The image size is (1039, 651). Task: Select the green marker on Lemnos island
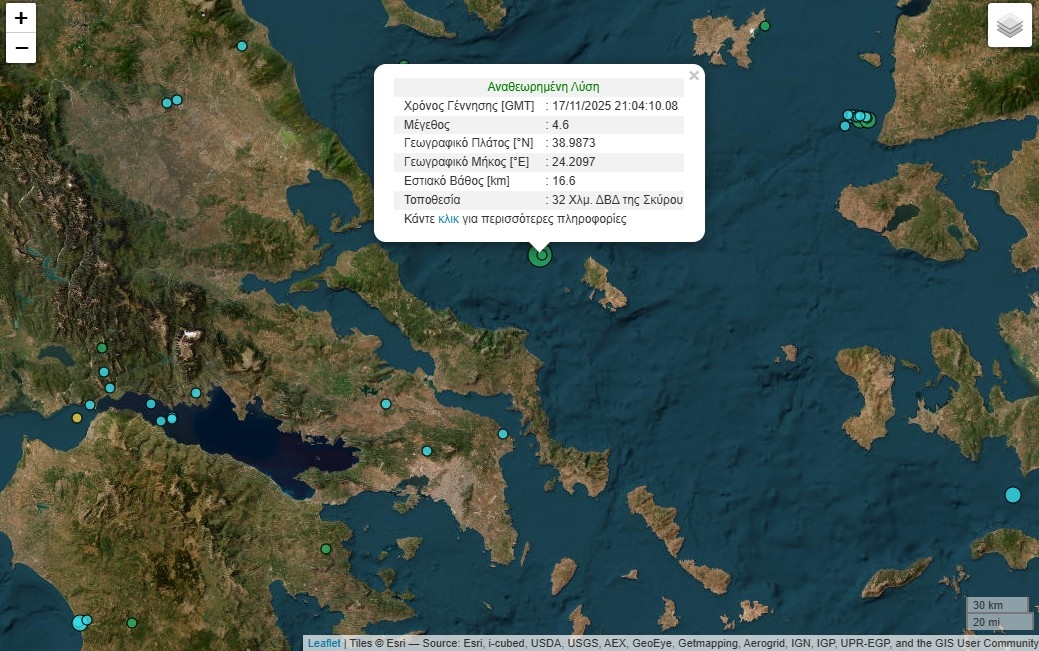point(765,26)
